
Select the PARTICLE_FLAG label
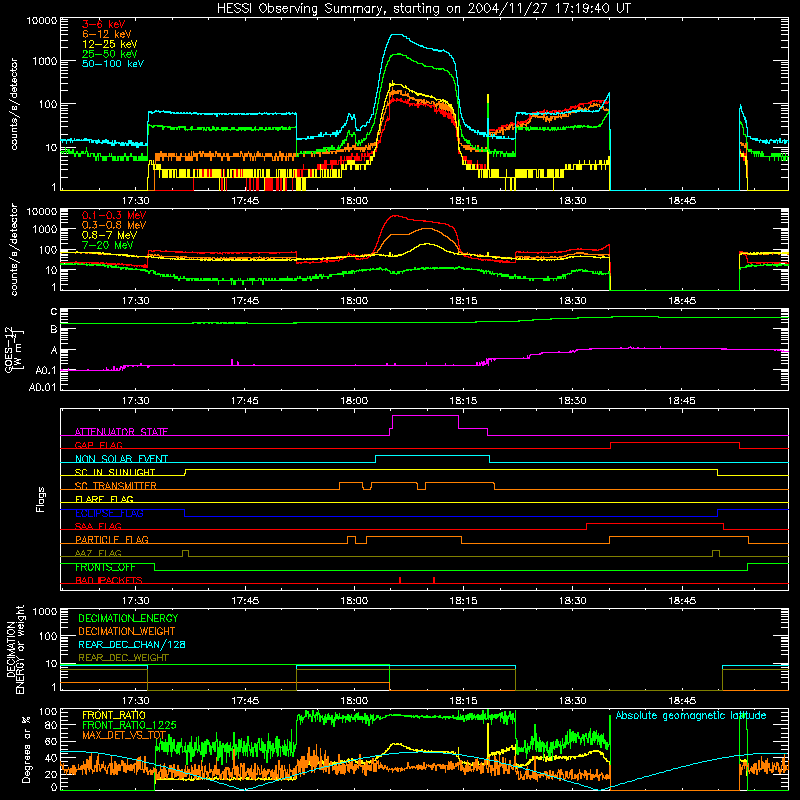(112, 540)
